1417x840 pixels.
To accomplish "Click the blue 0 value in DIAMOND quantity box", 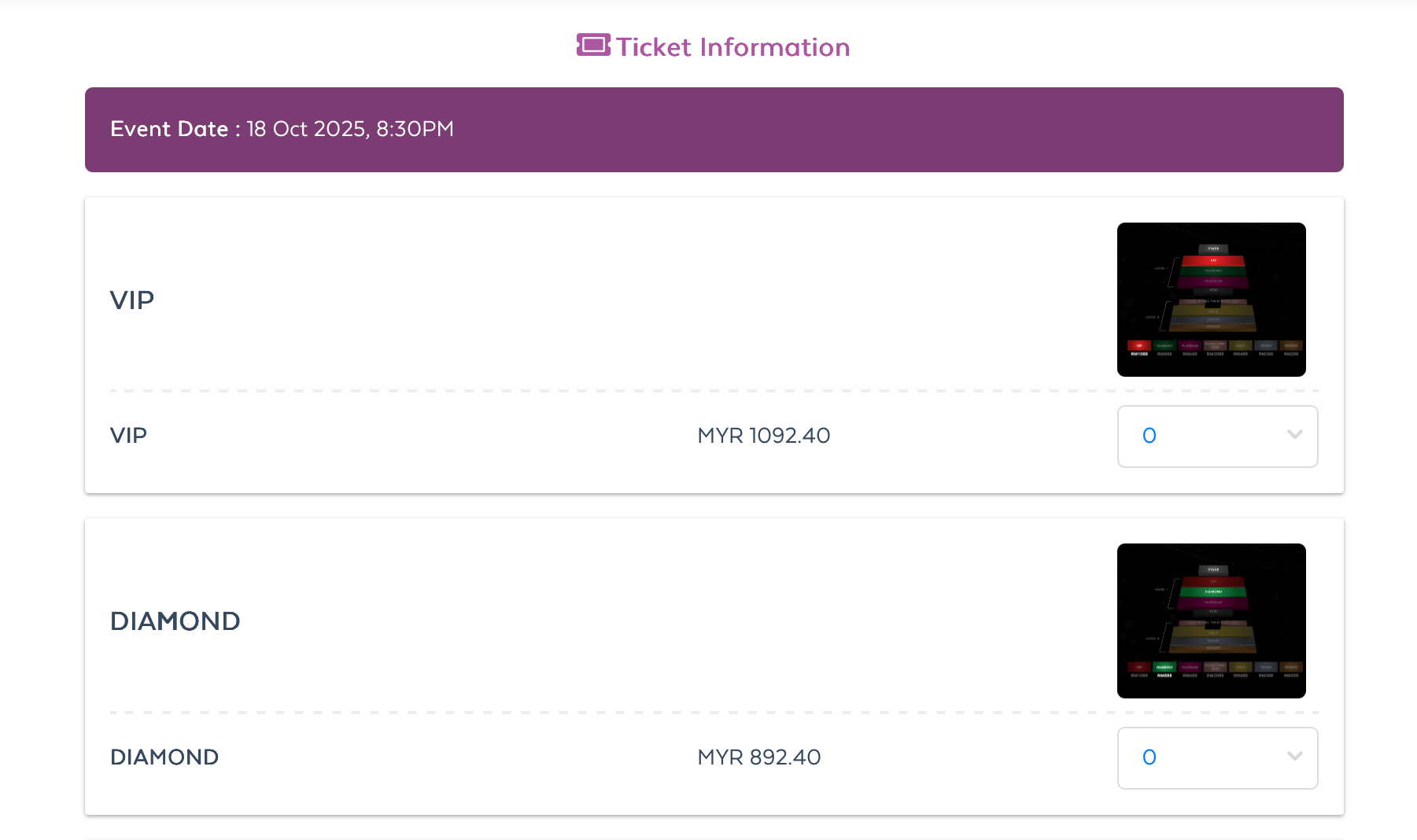I will pyautogui.click(x=1149, y=757).
